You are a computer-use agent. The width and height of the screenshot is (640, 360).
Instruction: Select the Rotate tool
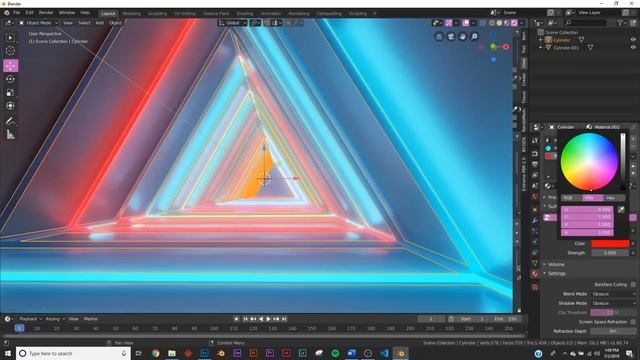(x=10, y=79)
